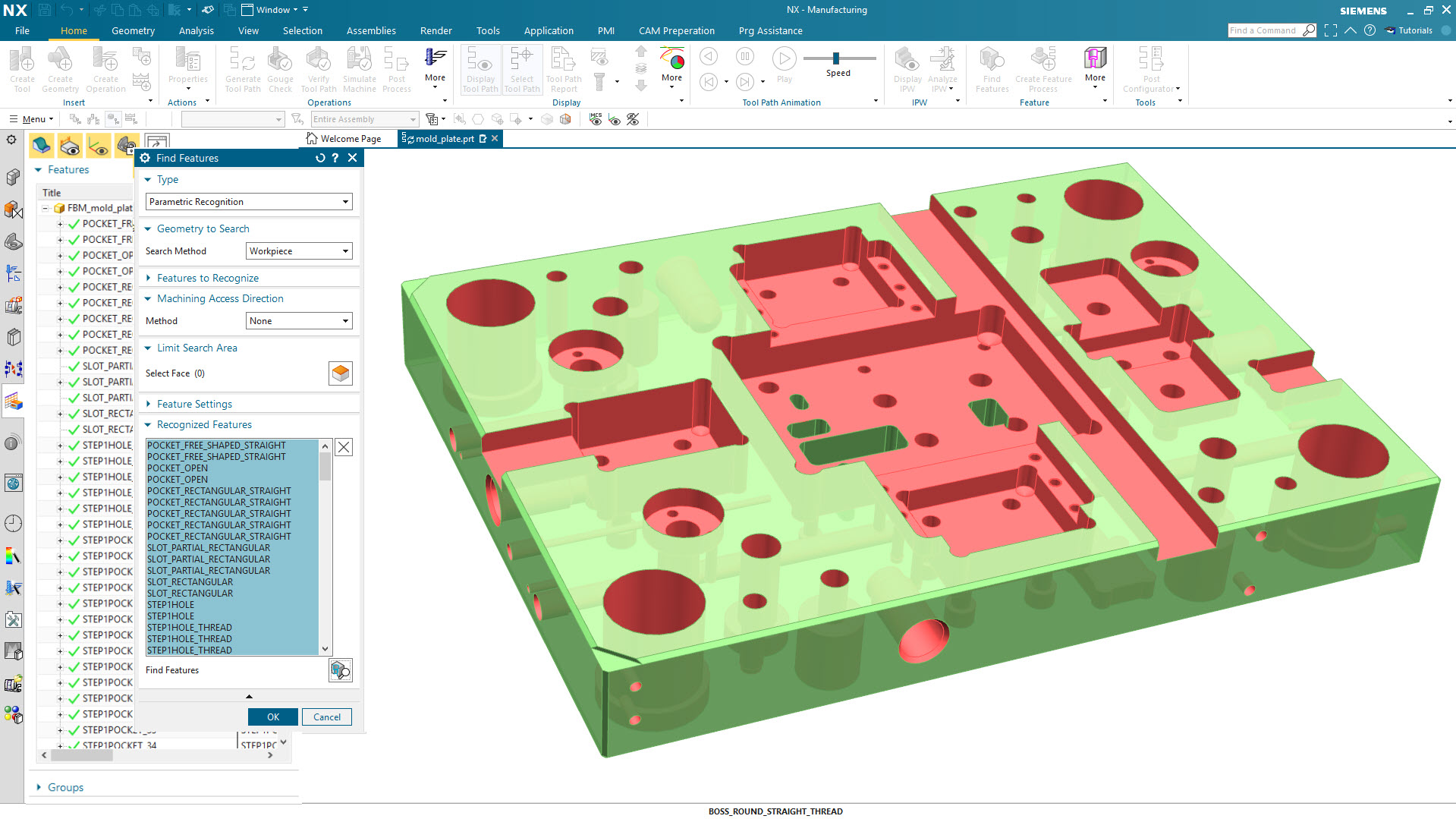Cancel the Find Features dialog
Screen dimensions: 1456x819
click(x=326, y=717)
